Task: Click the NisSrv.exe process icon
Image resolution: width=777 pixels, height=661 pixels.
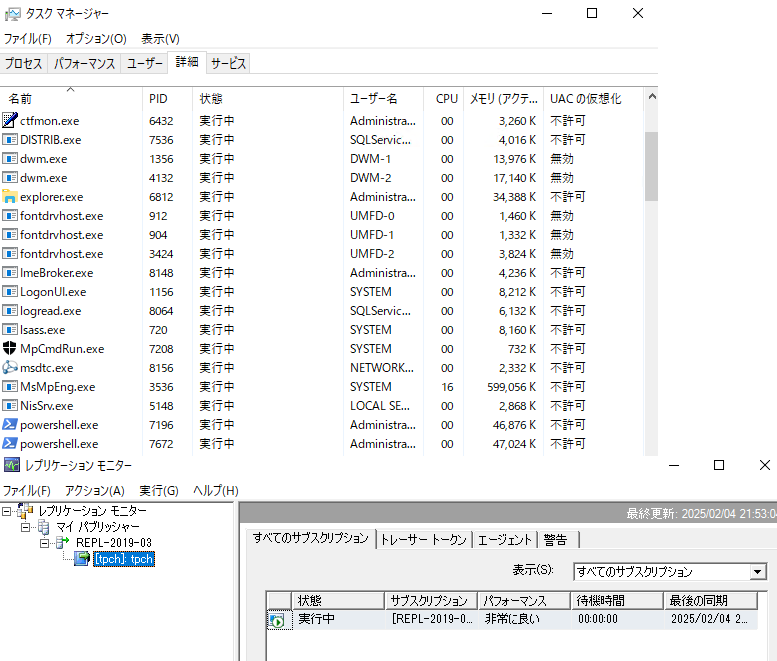Action: pyautogui.click(x=9, y=406)
